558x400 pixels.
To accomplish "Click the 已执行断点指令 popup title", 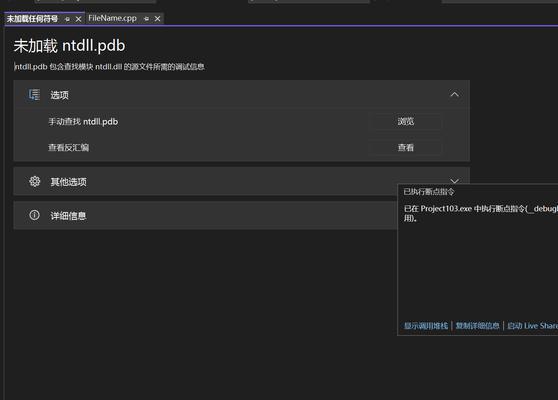I will pos(429,192).
